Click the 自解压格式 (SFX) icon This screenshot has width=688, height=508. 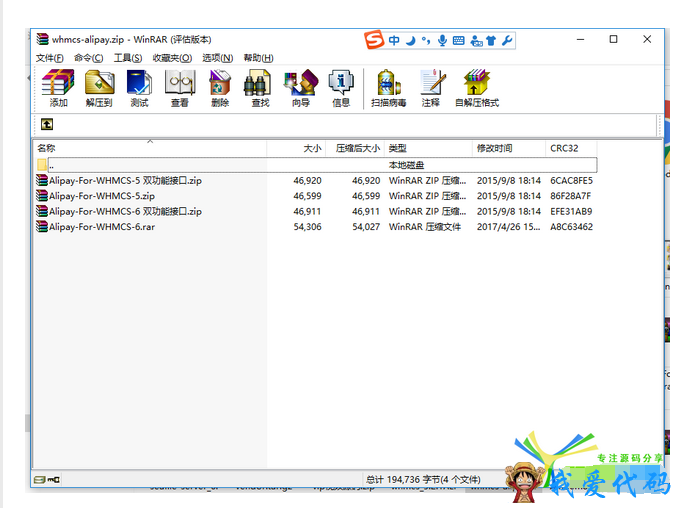click(x=477, y=88)
